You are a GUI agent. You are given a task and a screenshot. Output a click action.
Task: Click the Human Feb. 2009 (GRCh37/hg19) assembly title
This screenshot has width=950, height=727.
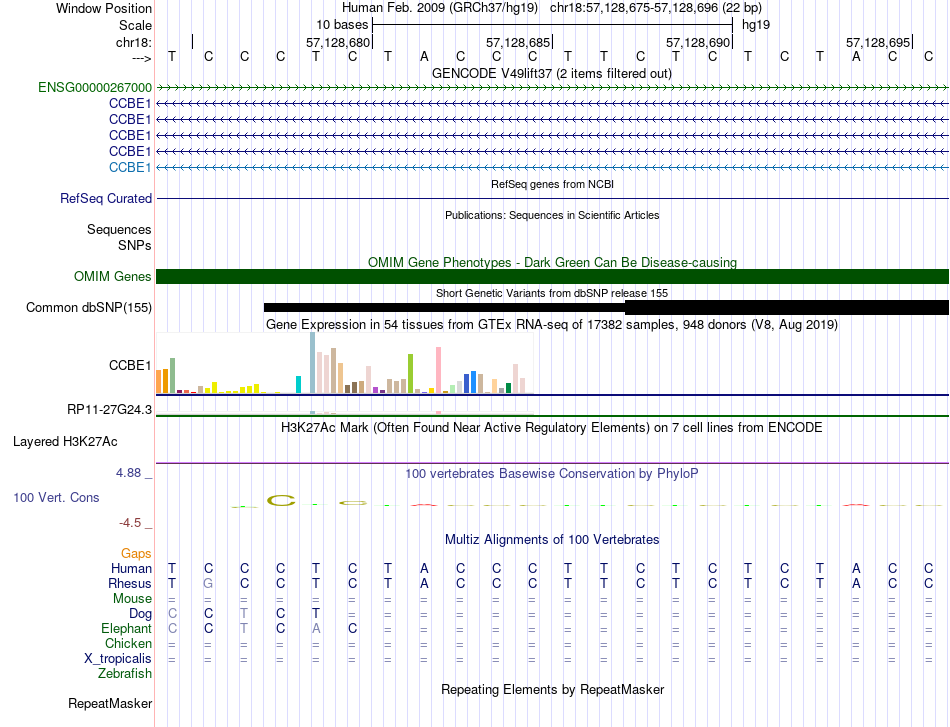440,8
